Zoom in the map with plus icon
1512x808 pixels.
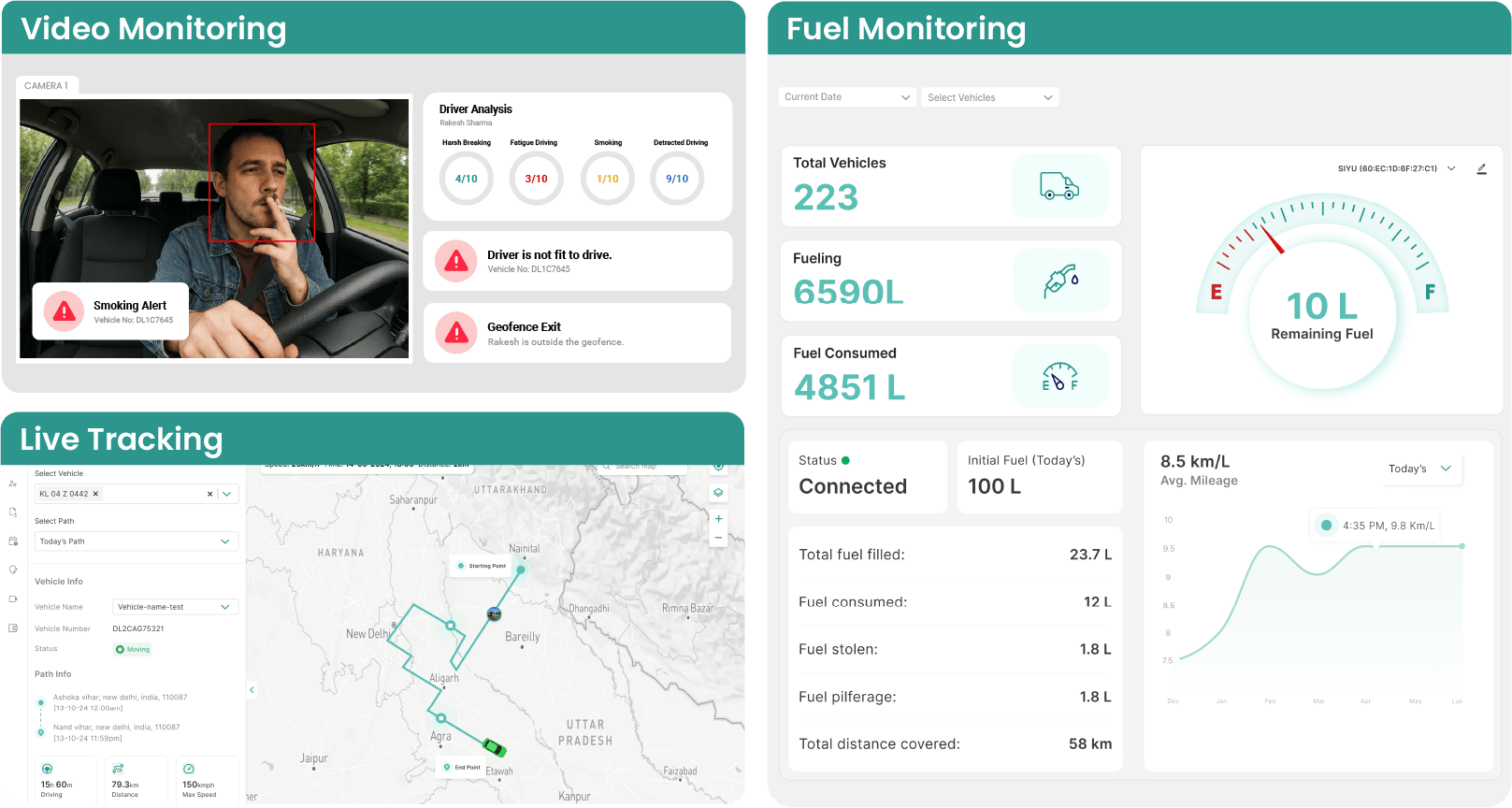718,518
